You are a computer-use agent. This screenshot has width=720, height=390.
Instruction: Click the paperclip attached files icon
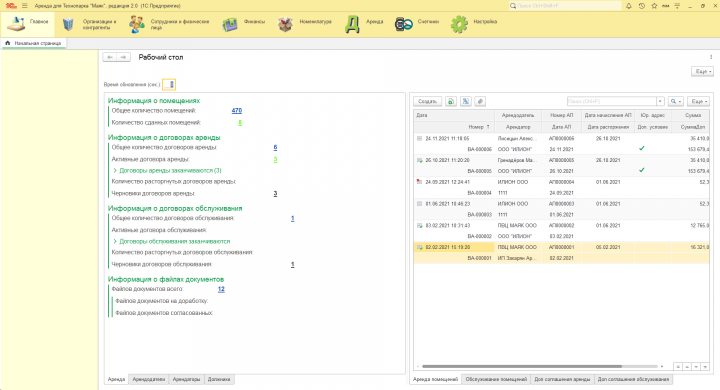(x=480, y=101)
